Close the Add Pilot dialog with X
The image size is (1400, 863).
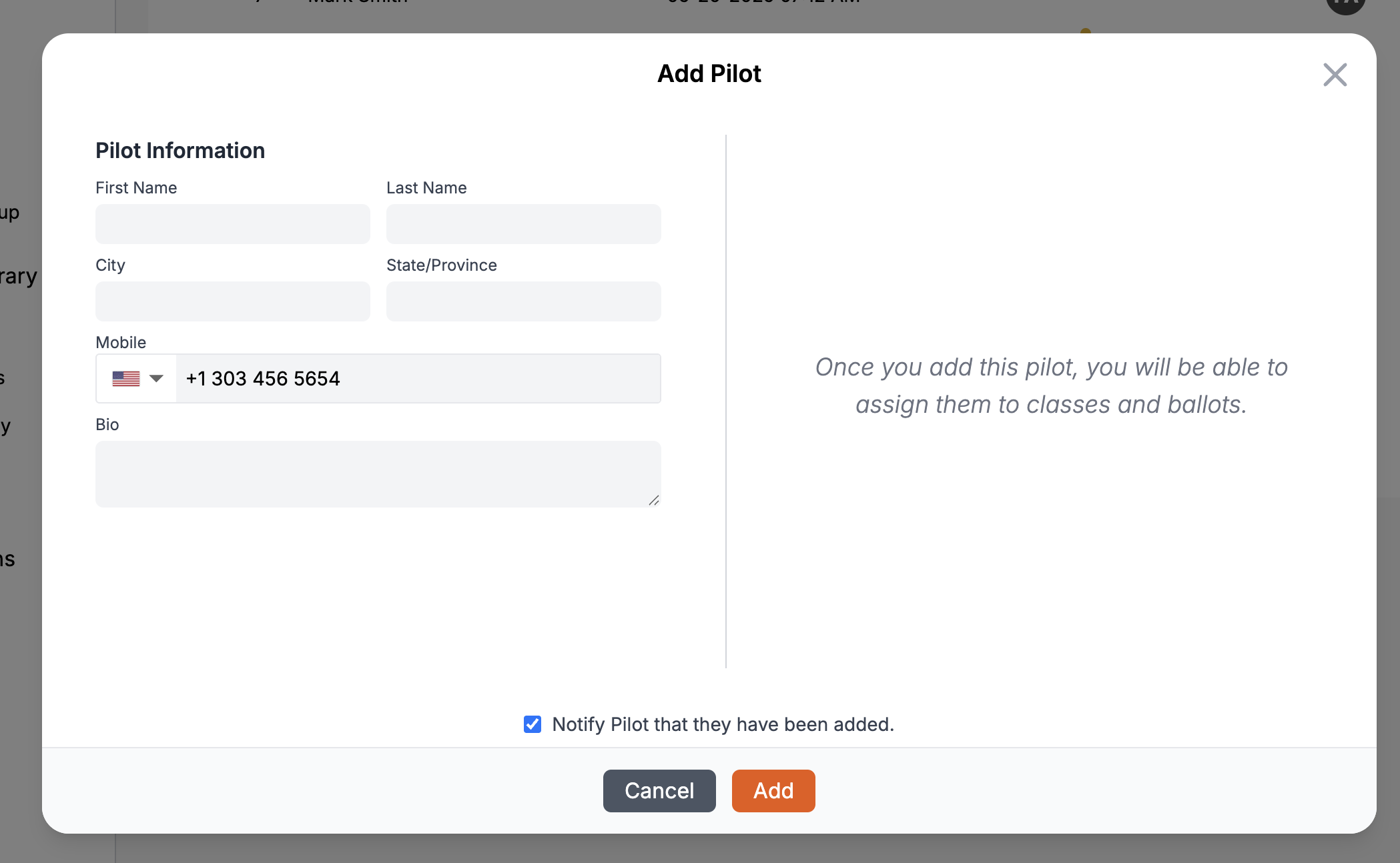coord(1335,75)
